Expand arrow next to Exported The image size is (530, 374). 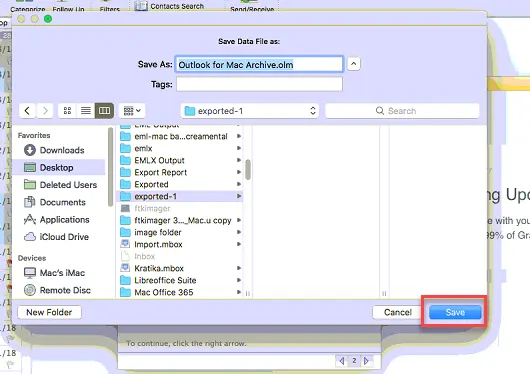pos(239,184)
